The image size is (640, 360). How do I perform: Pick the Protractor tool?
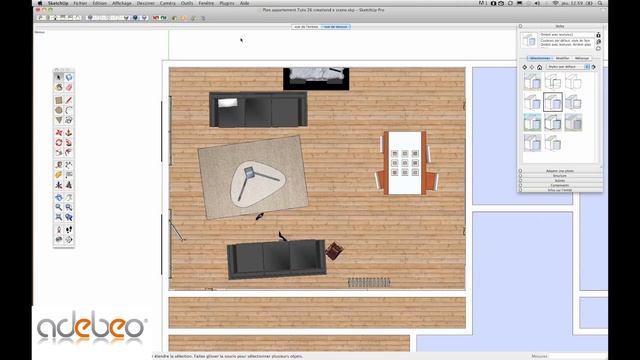(59, 175)
